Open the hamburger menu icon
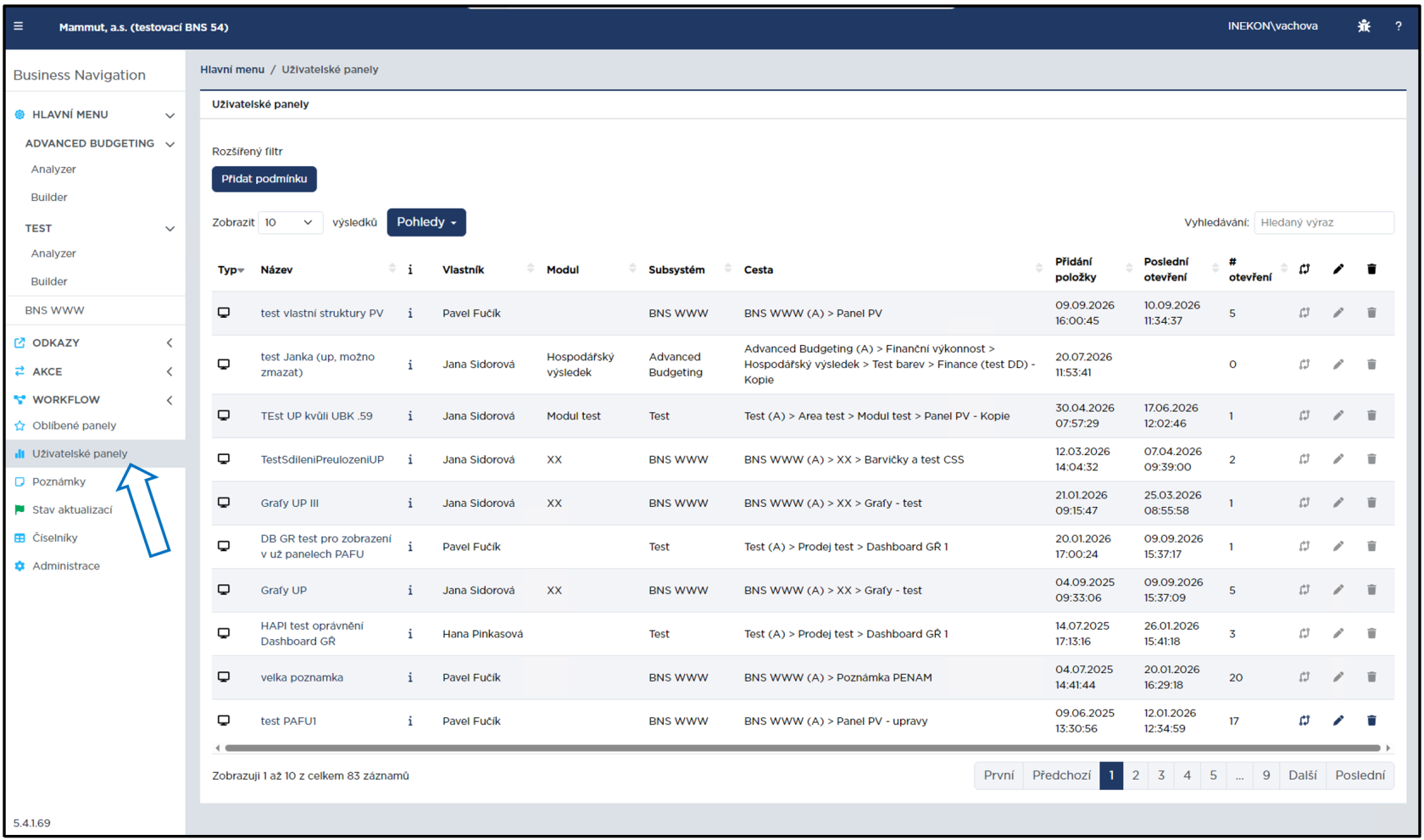This screenshot has width=1424, height=840. [19, 26]
